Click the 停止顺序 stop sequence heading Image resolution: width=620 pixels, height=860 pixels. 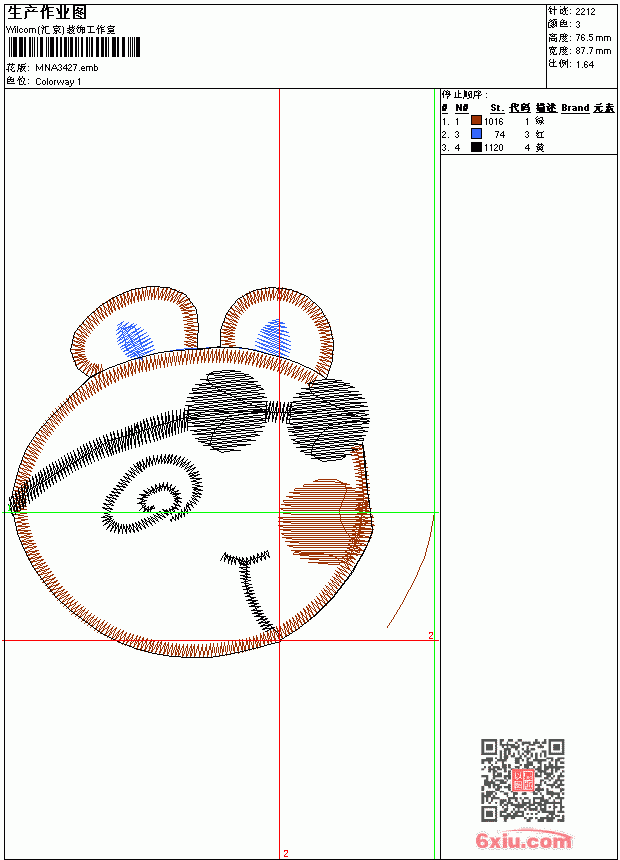pos(464,95)
